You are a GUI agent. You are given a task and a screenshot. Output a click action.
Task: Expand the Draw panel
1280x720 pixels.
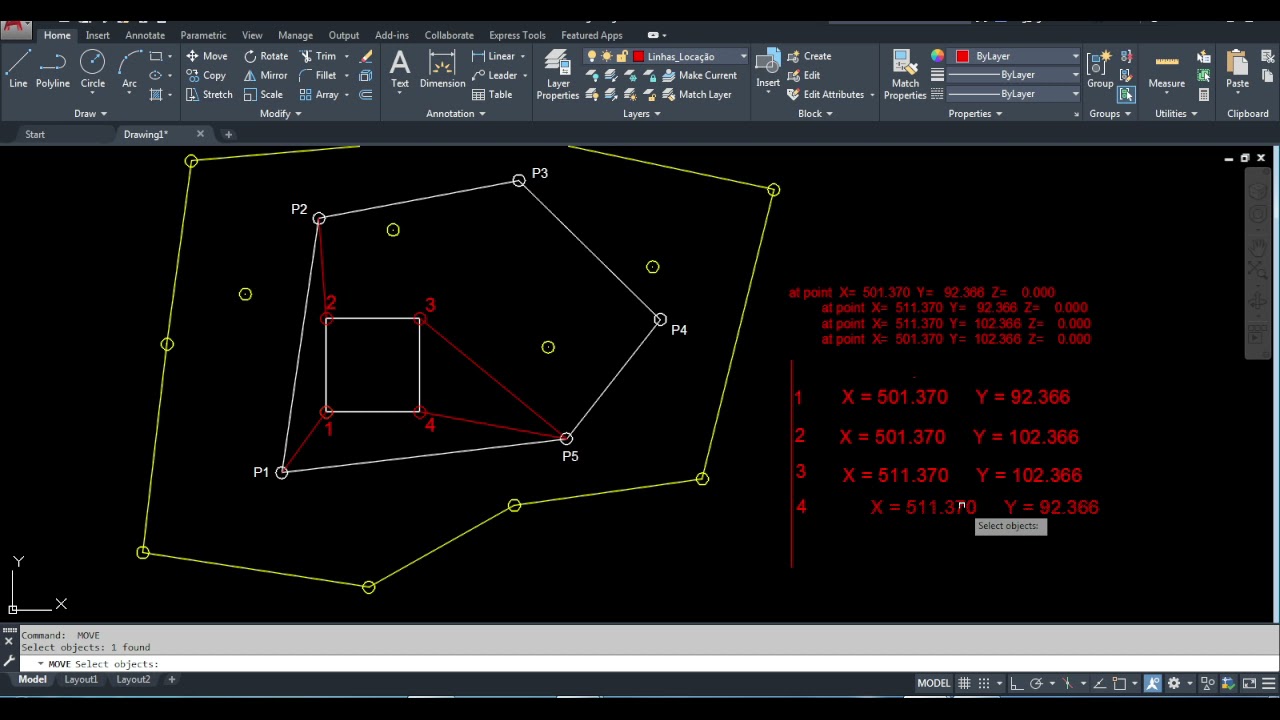[90, 114]
